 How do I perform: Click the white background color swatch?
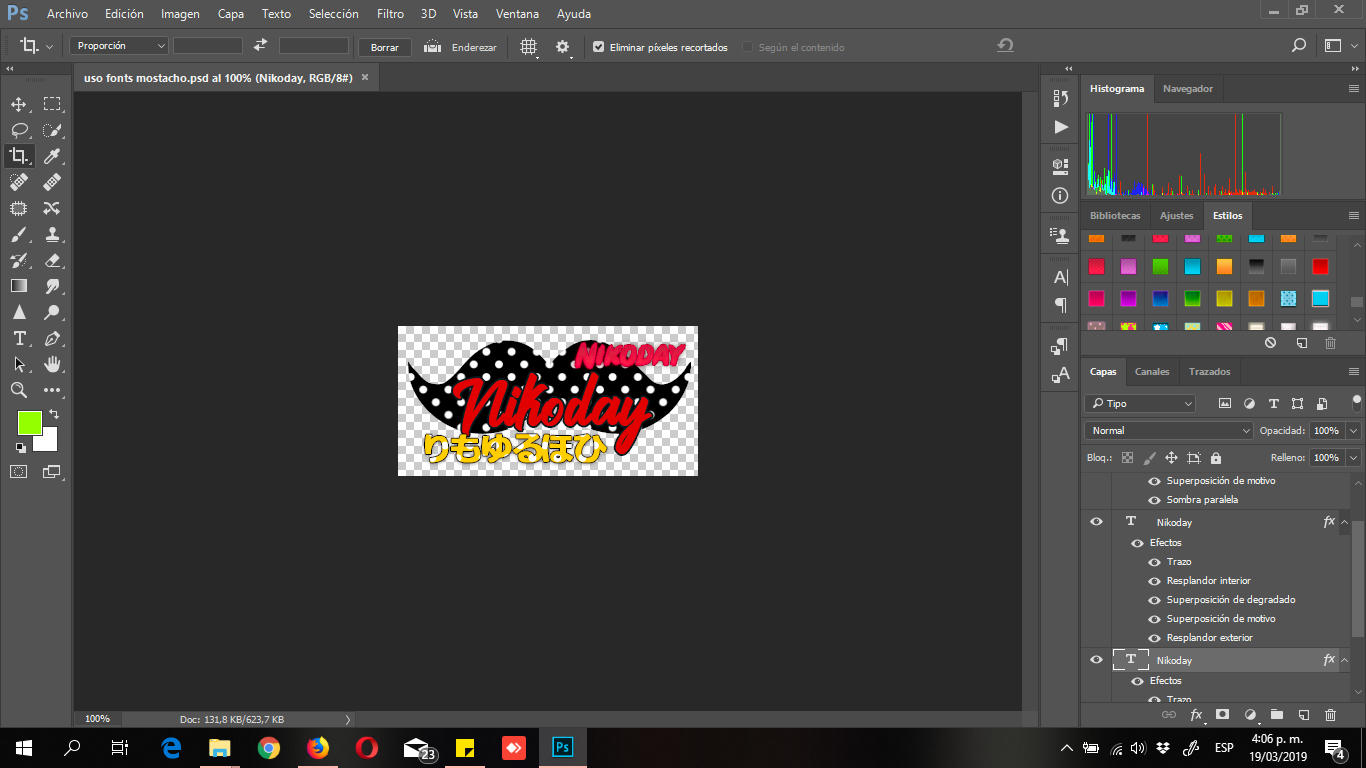47,440
